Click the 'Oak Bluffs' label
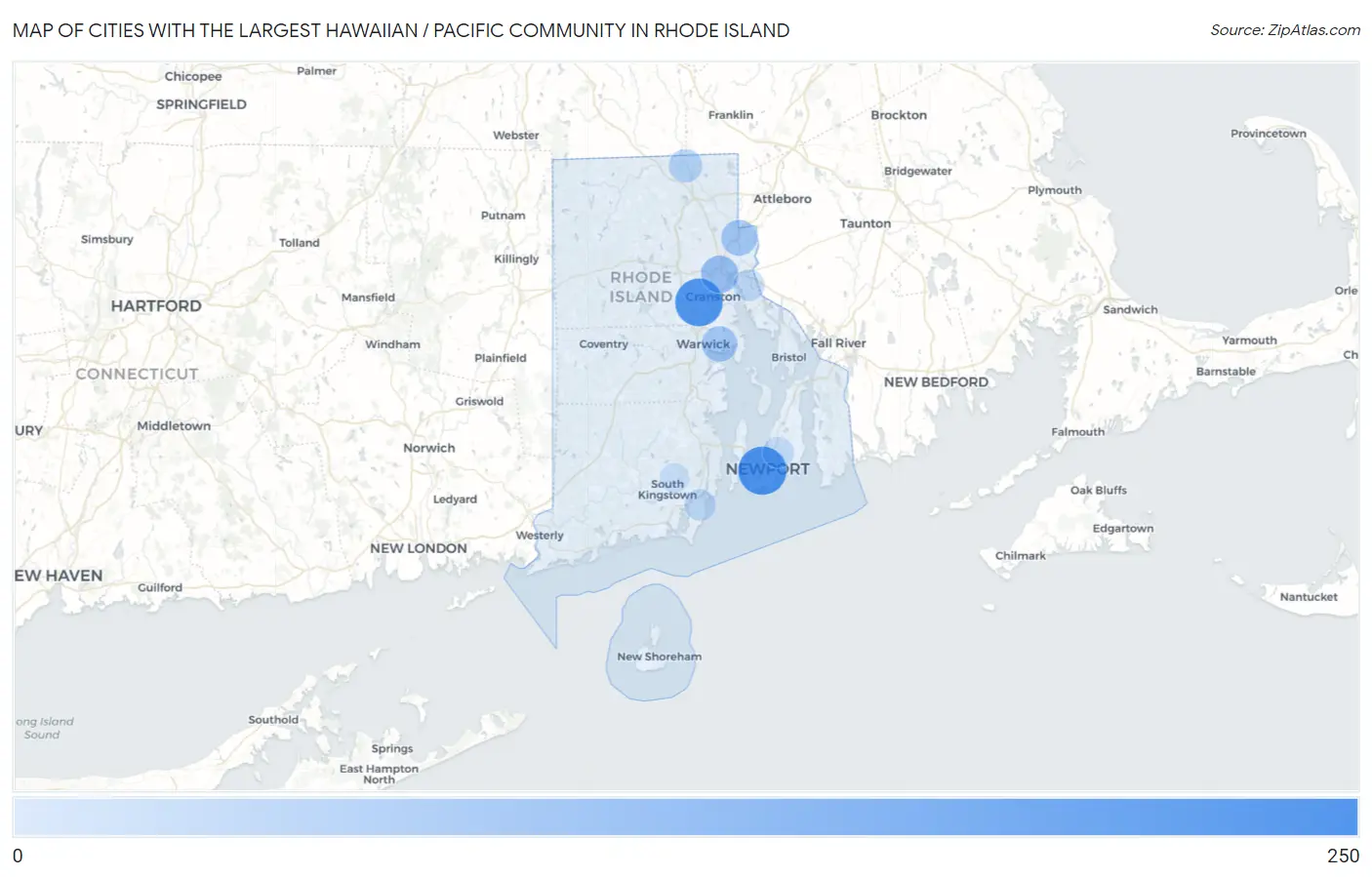Image resolution: width=1372 pixels, height=877 pixels. pos(1099,491)
